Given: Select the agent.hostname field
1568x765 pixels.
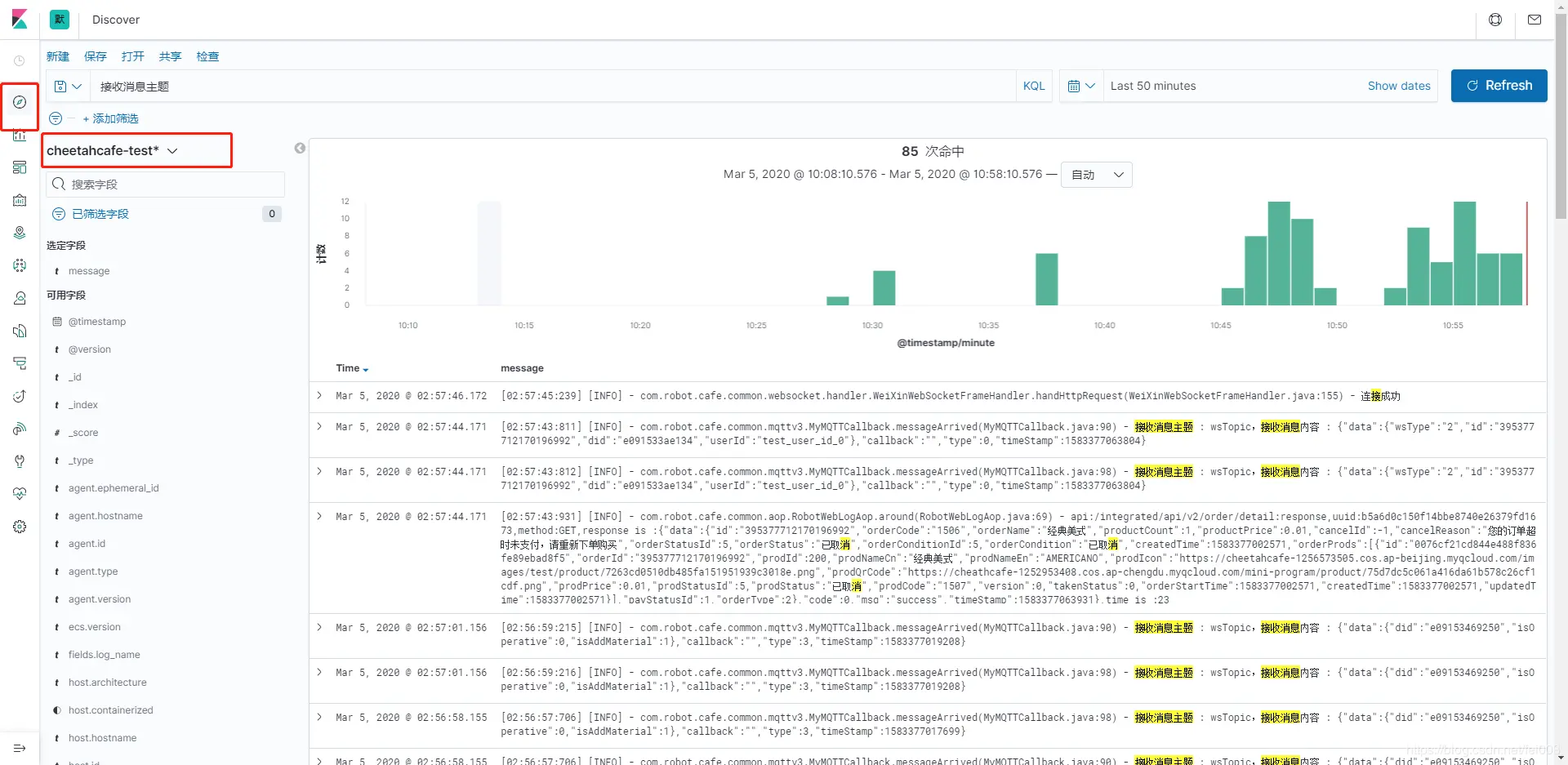Looking at the screenshot, I should tap(105, 516).
